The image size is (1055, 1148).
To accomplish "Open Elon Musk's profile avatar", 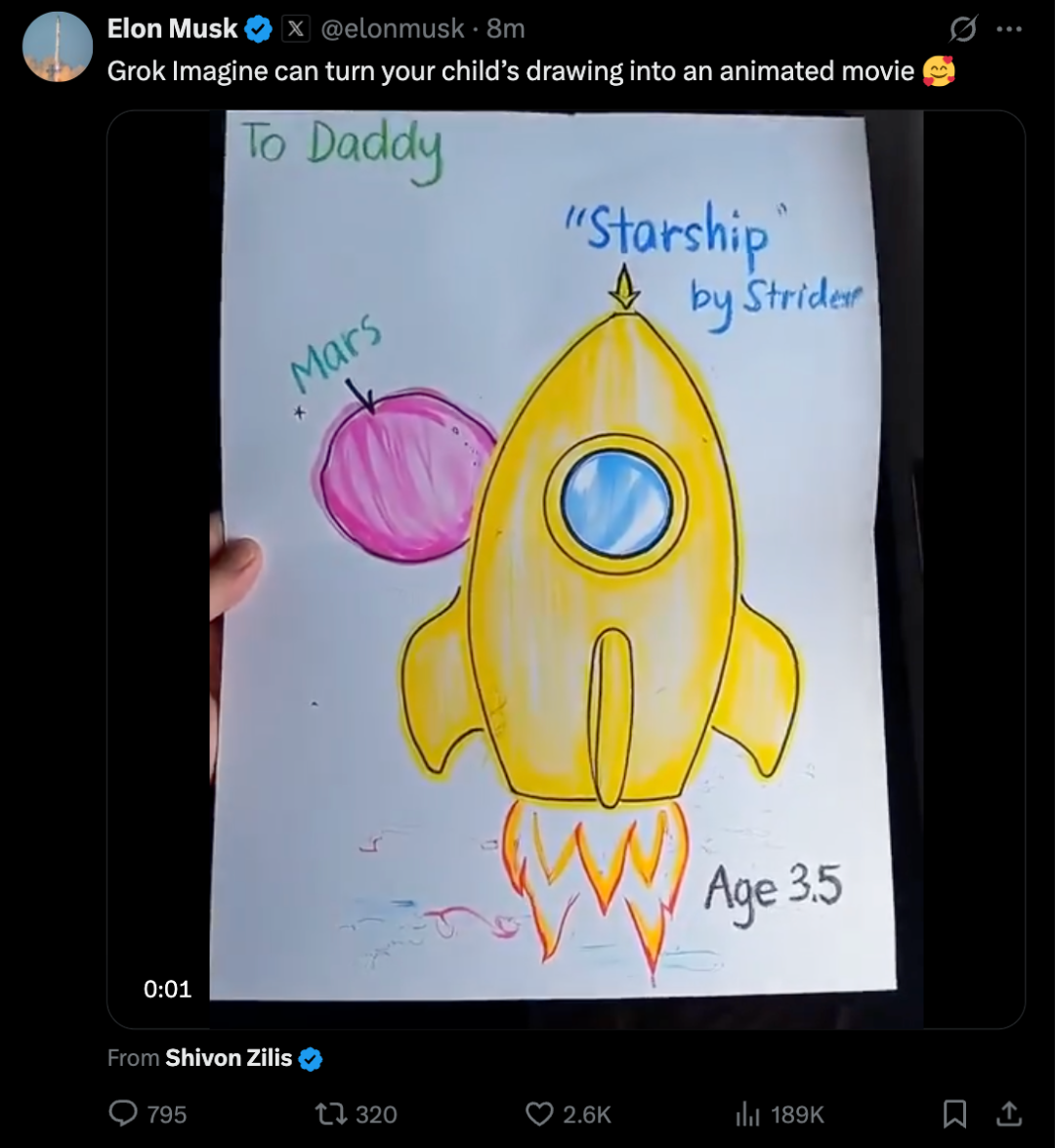I will [58, 47].
